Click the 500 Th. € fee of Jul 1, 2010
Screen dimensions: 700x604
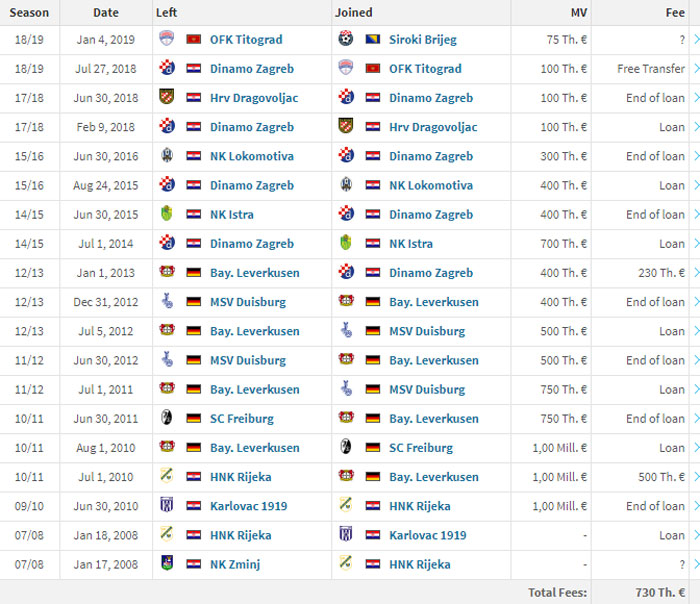[661, 477]
